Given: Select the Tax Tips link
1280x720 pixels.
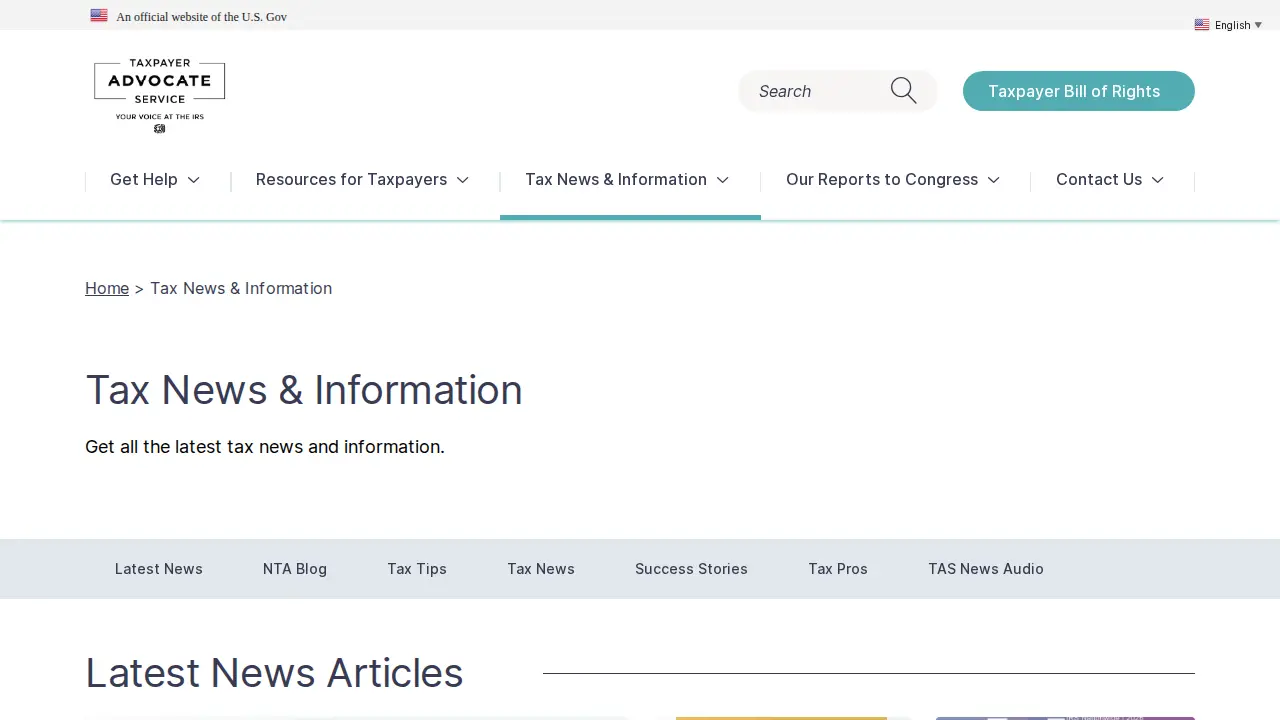Looking at the screenshot, I should (417, 569).
